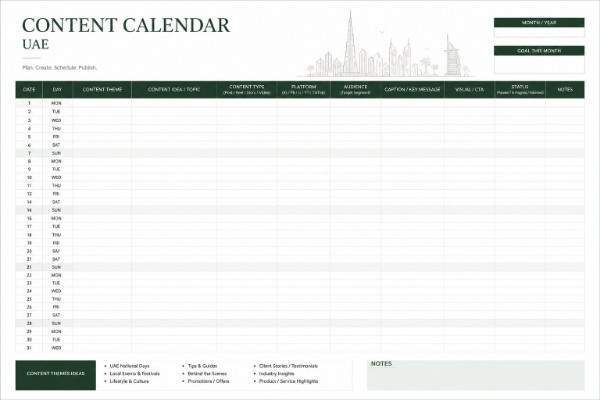Viewport: 600px width, 400px height.
Task: Select 'Product / Service Highlights' theme idea
Action: pos(289,381)
